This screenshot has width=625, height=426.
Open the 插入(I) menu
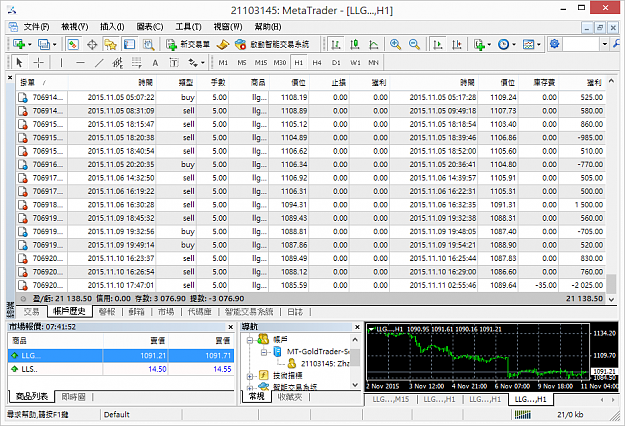point(112,27)
